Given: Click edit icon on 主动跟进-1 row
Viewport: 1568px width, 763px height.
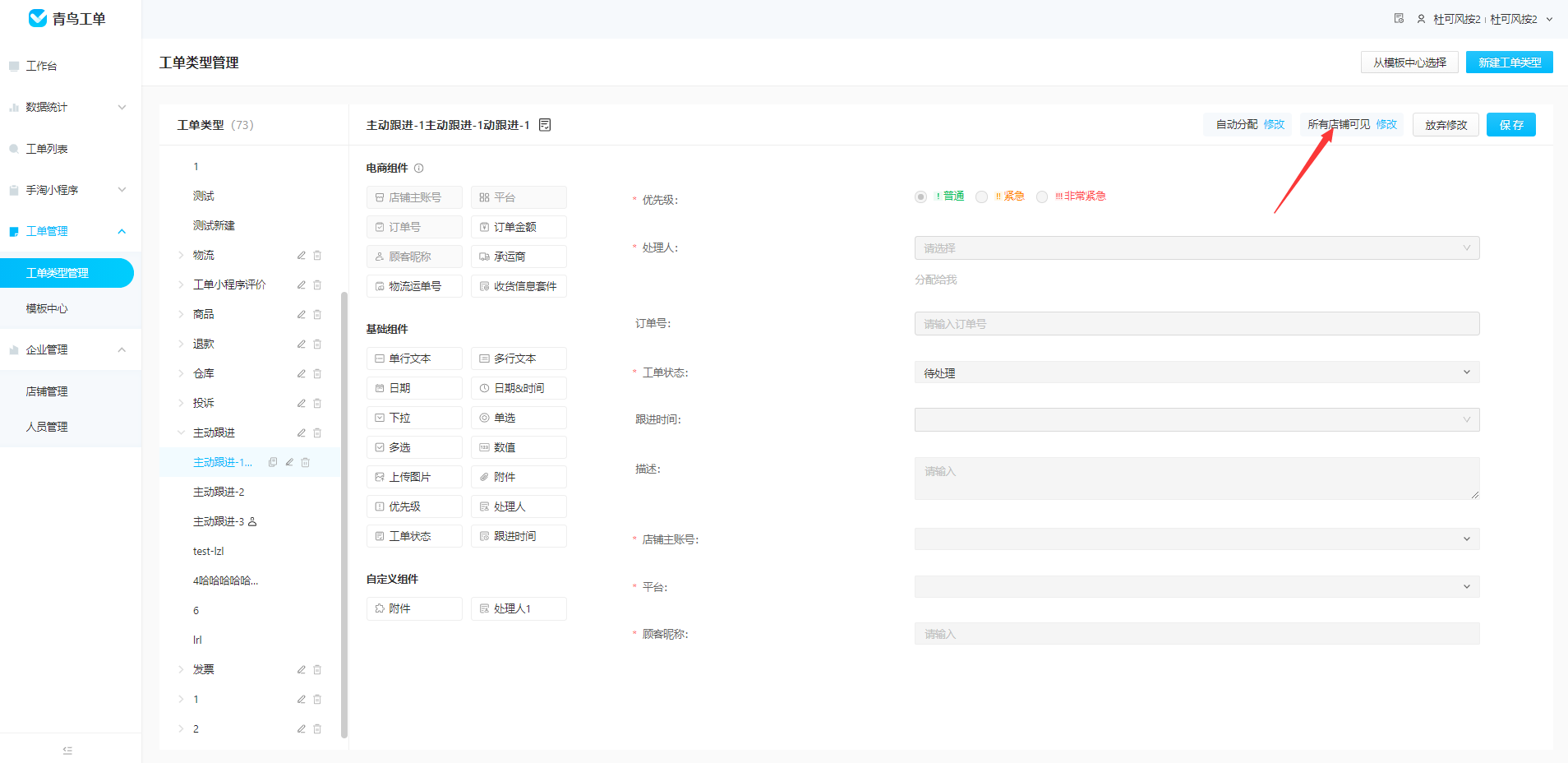Looking at the screenshot, I should click(x=289, y=463).
